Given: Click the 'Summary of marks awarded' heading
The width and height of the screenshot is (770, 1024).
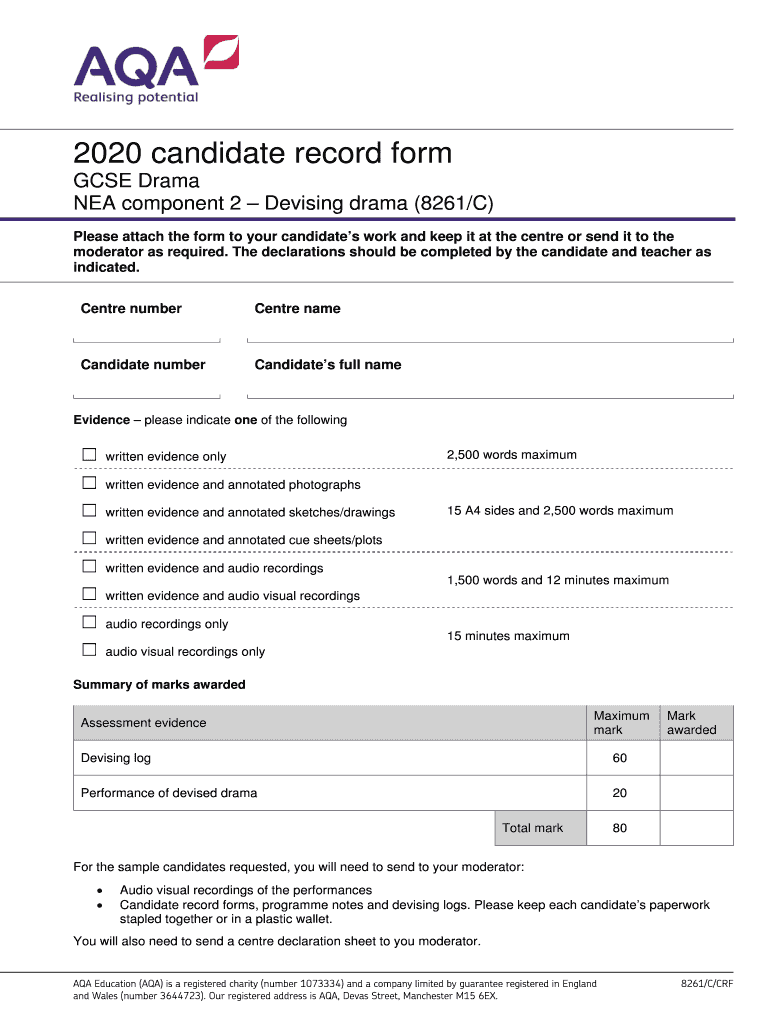Looking at the screenshot, I should (x=159, y=685).
